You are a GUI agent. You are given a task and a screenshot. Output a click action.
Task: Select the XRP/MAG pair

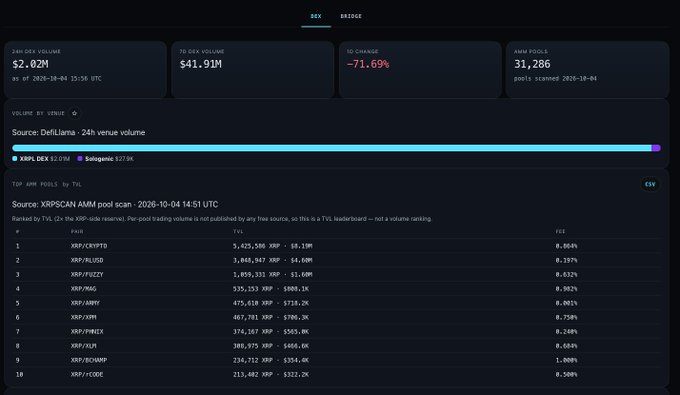84,289
